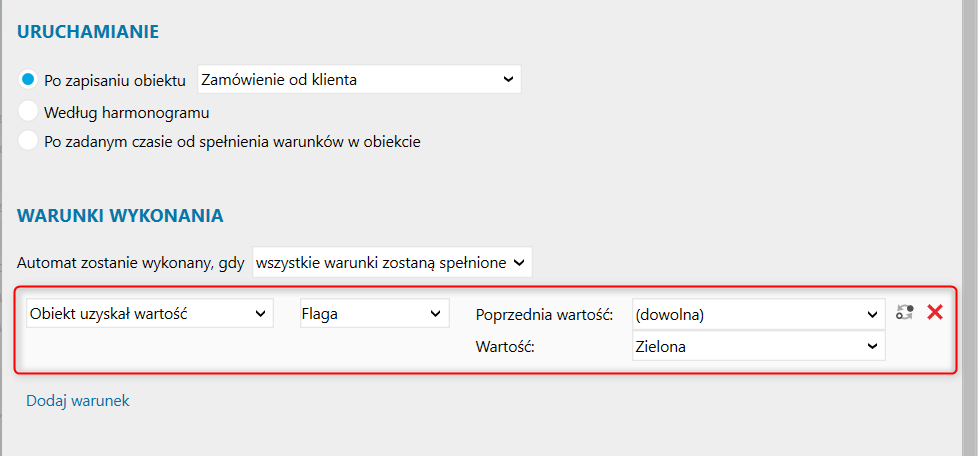Delete the condition with the red X
The height and width of the screenshot is (456, 978).
[935, 313]
